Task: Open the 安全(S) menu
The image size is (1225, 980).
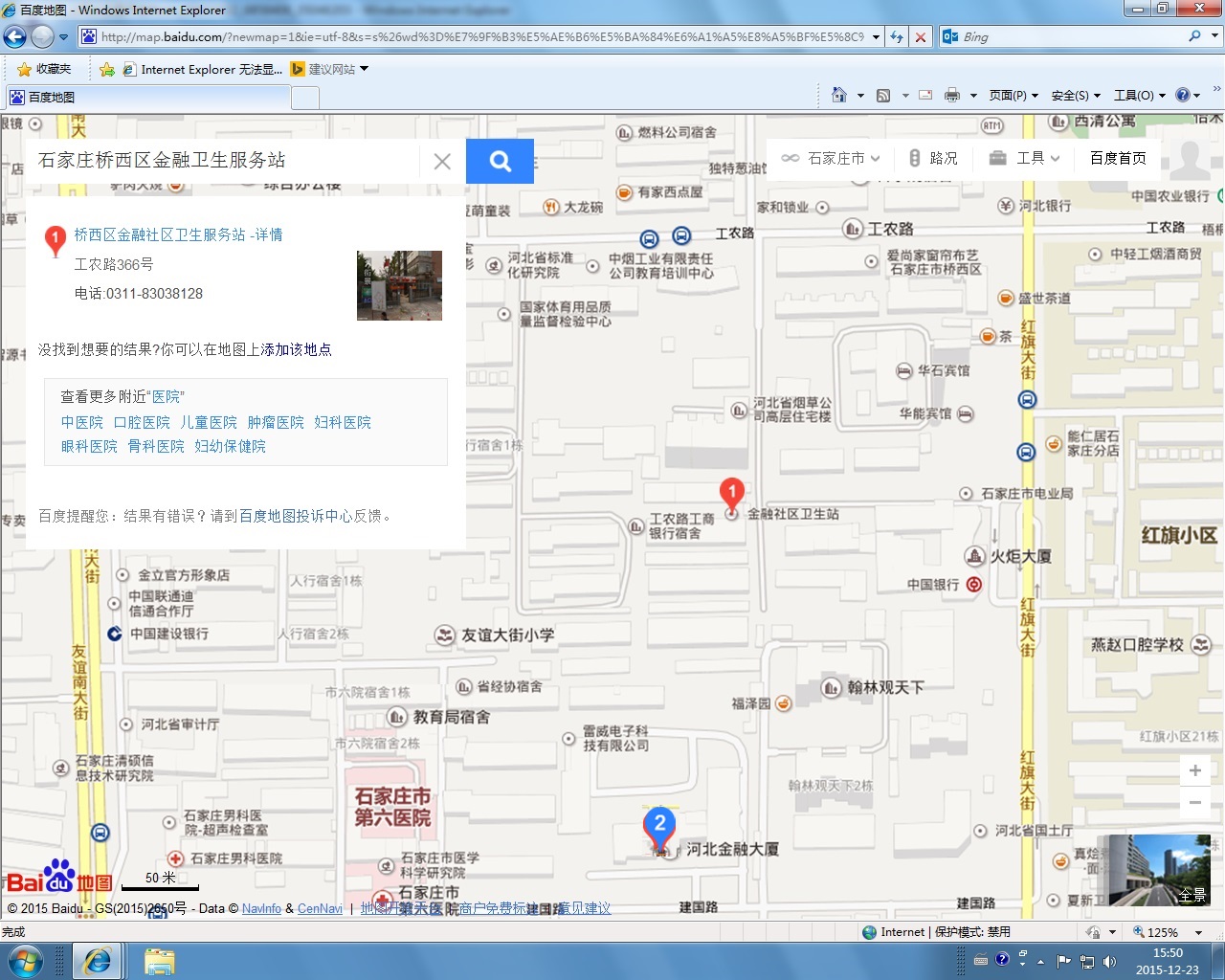Action: [x=1076, y=95]
